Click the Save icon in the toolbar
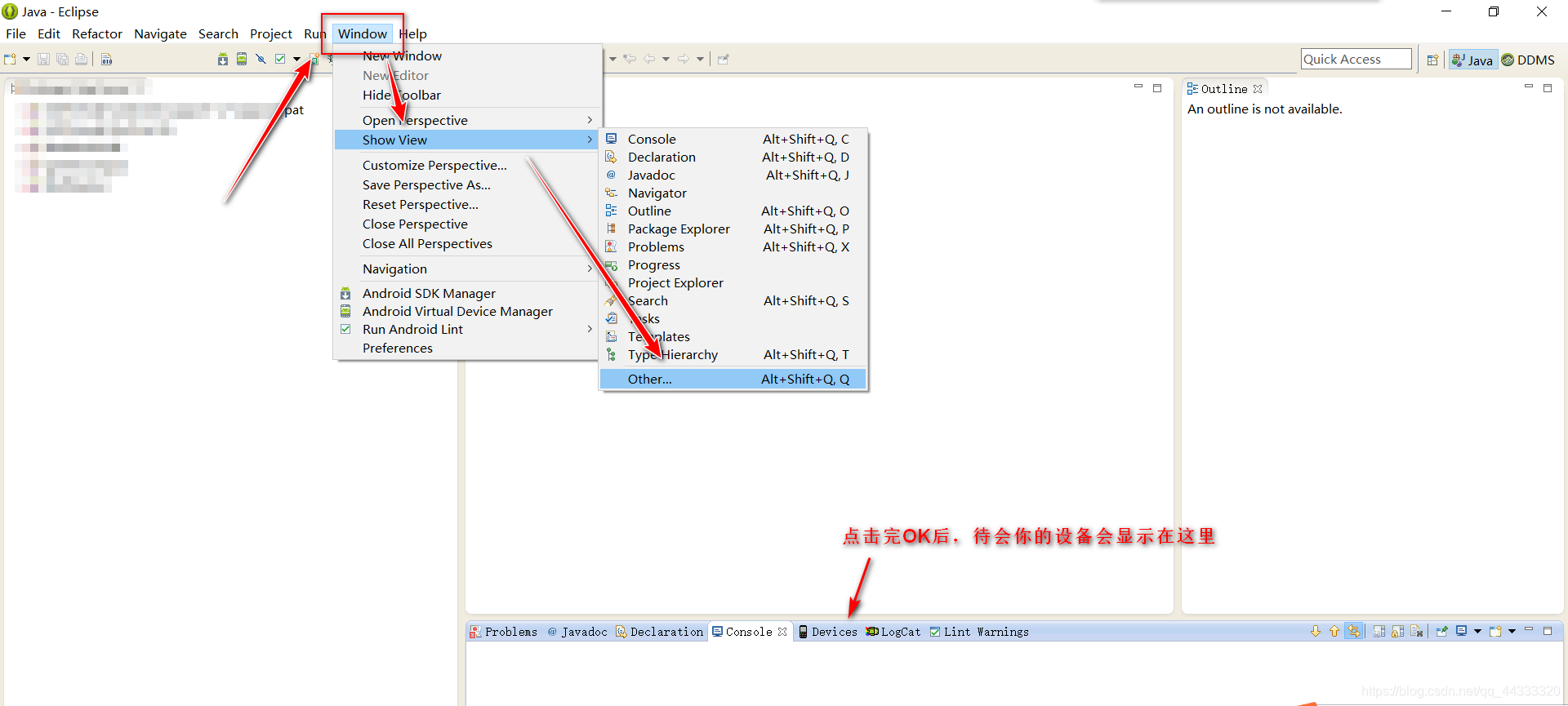Image resolution: width=1568 pixels, height=706 pixels. click(x=43, y=59)
